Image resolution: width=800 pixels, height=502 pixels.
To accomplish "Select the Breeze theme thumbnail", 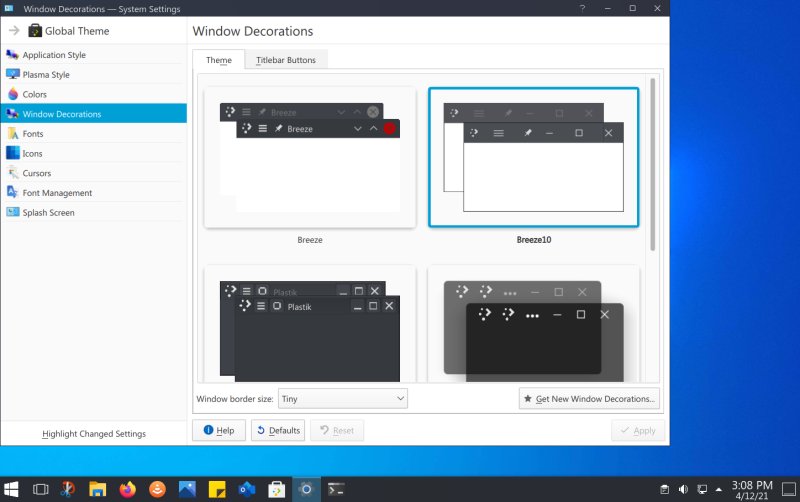I will [x=310, y=157].
